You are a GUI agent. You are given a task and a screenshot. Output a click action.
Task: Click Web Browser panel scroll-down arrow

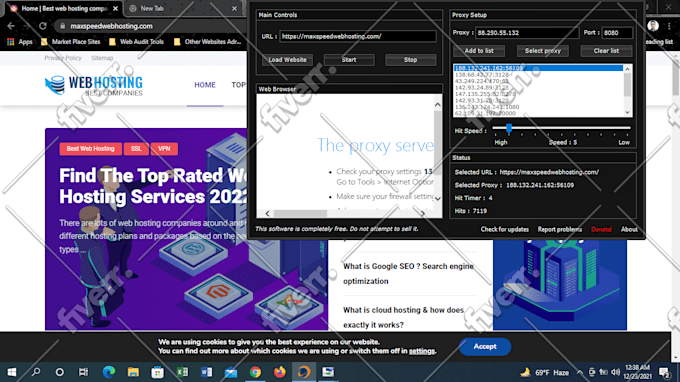(x=438, y=199)
